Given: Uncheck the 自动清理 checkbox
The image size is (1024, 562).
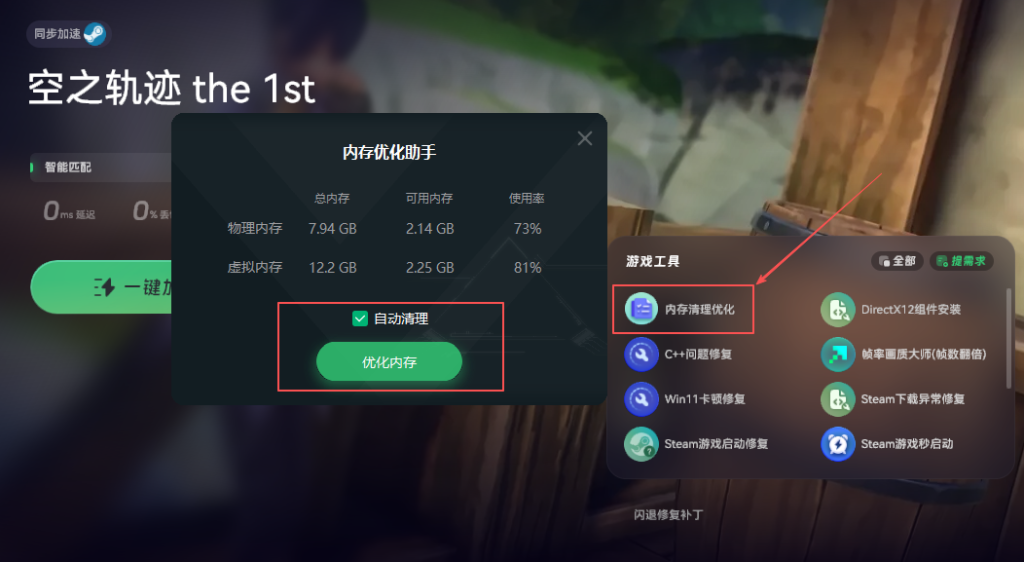Looking at the screenshot, I should 360,319.
